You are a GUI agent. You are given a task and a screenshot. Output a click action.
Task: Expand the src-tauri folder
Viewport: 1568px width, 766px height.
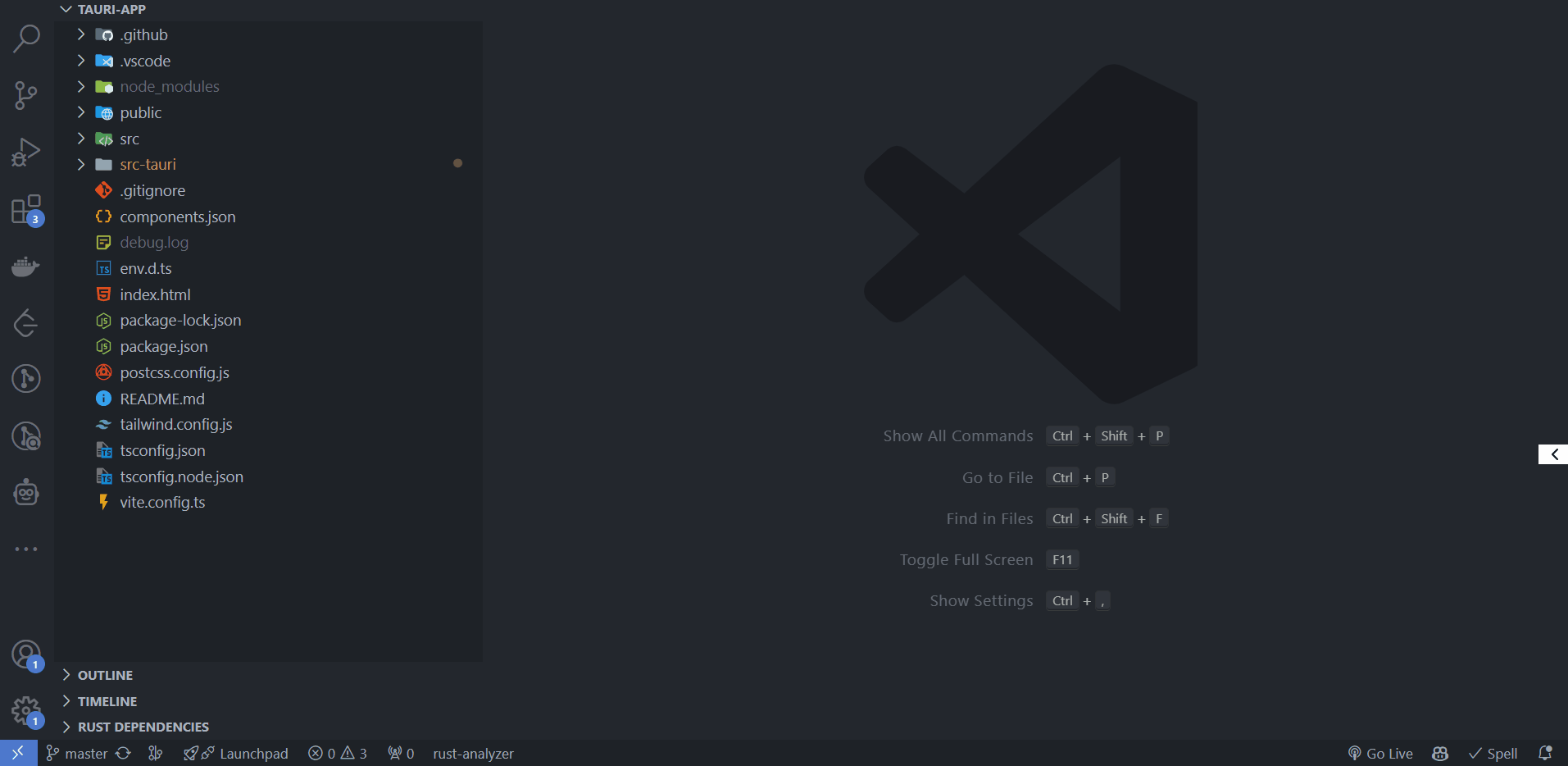(268, 165)
